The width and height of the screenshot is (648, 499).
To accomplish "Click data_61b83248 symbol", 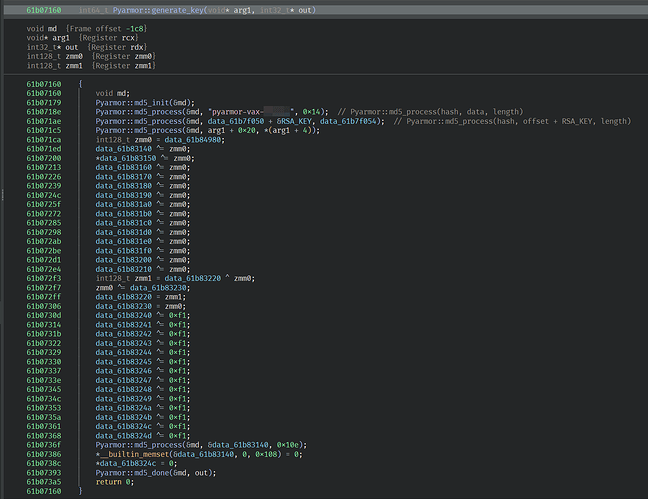I will (x=124, y=389).
